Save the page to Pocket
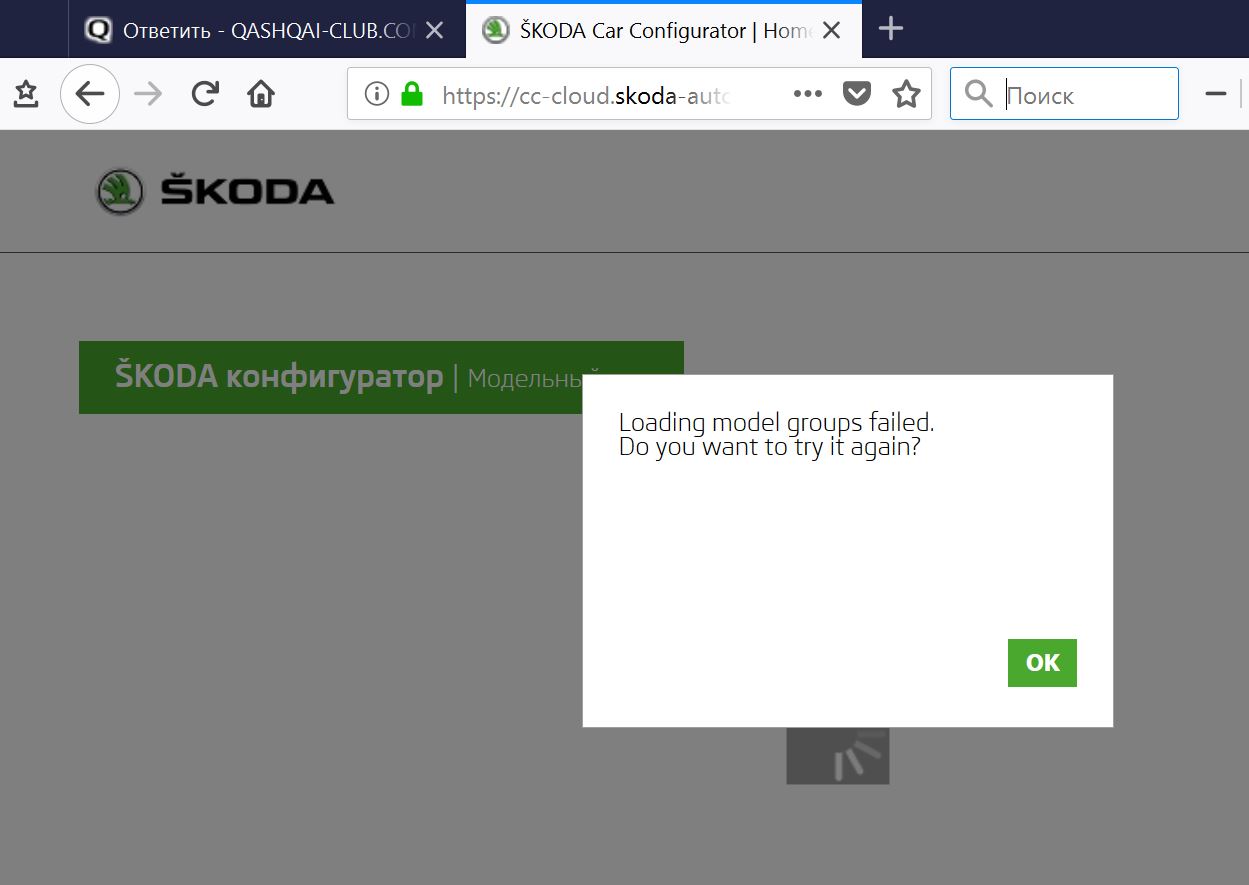 coord(857,94)
